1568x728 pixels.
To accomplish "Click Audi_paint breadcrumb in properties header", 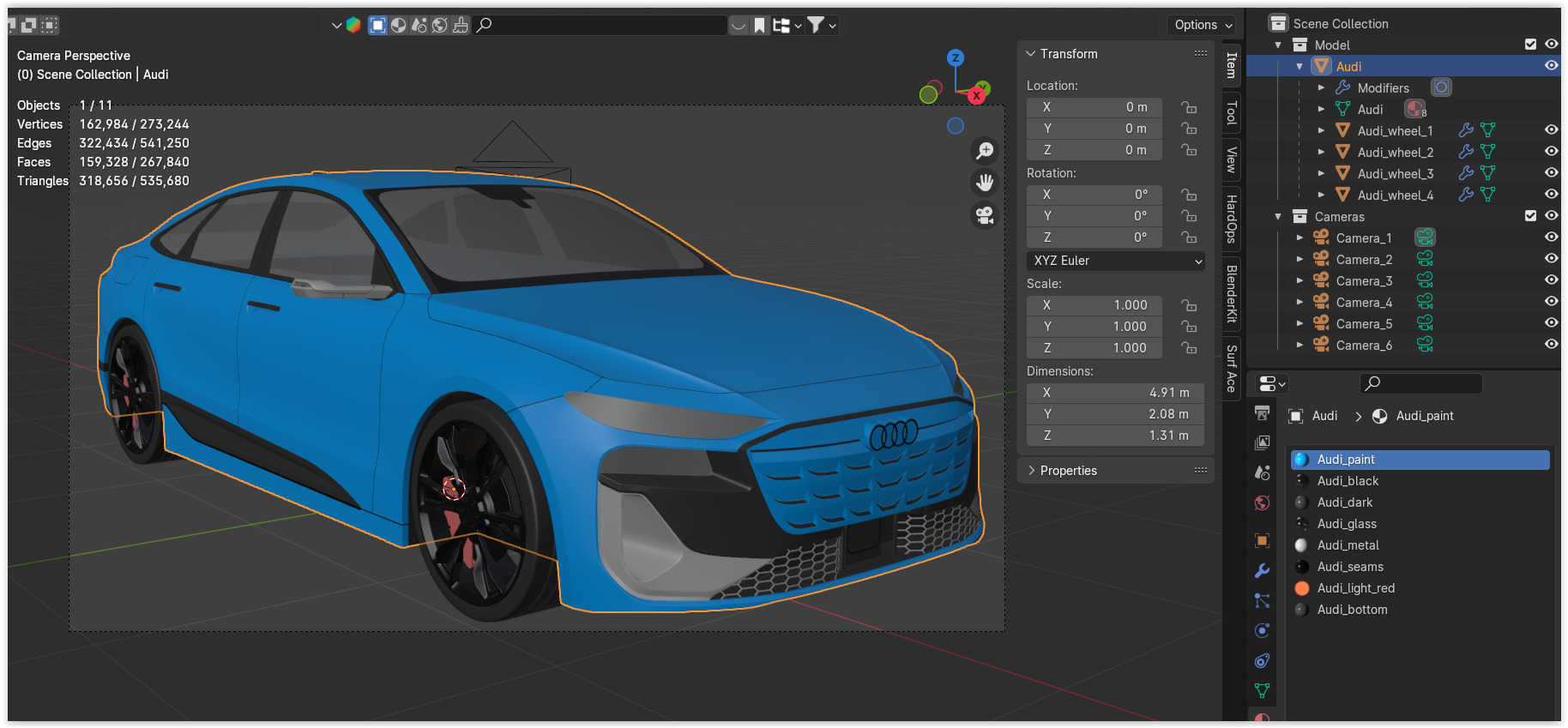I will [x=1425, y=416].
